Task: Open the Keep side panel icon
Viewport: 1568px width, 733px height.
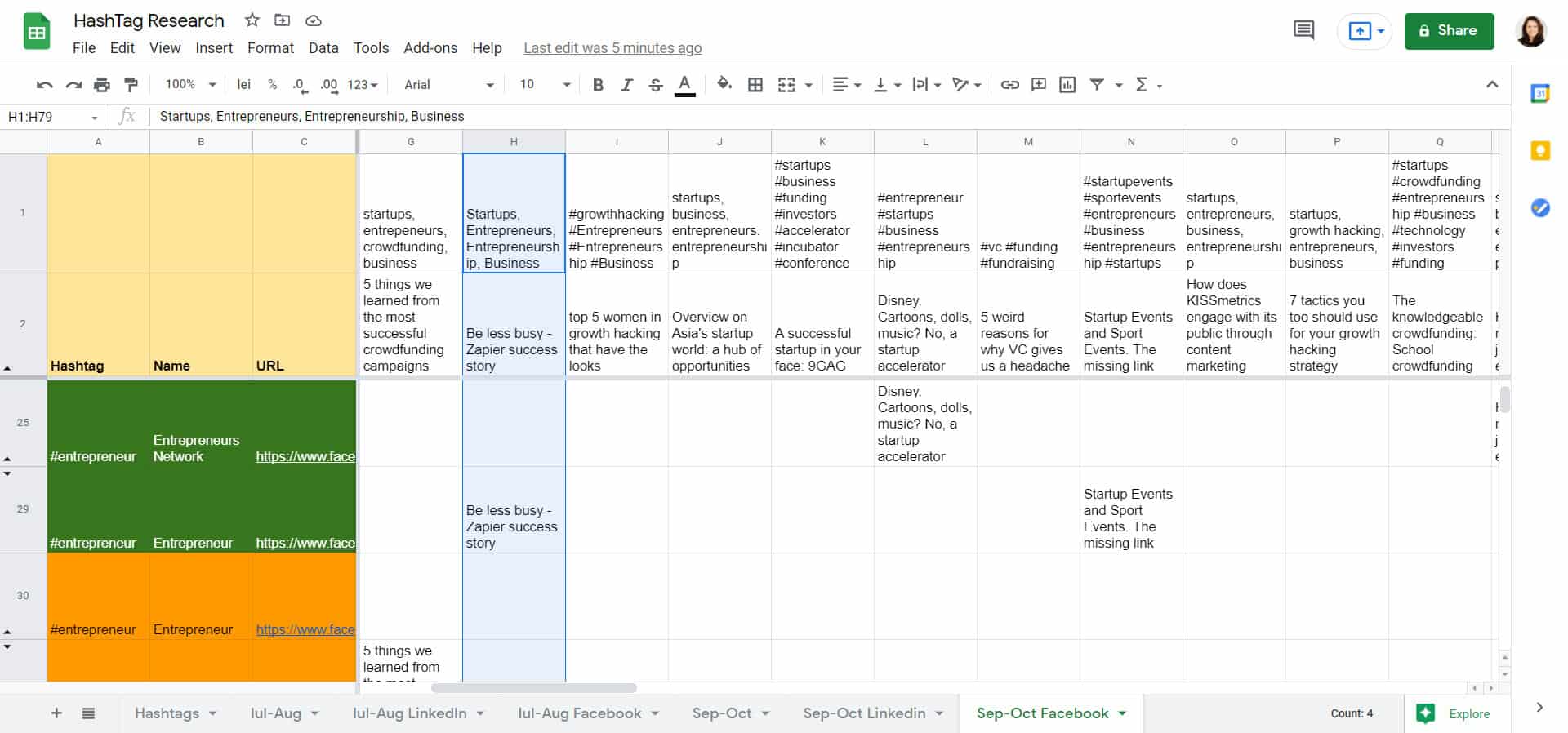Action: coord(1540,151)
